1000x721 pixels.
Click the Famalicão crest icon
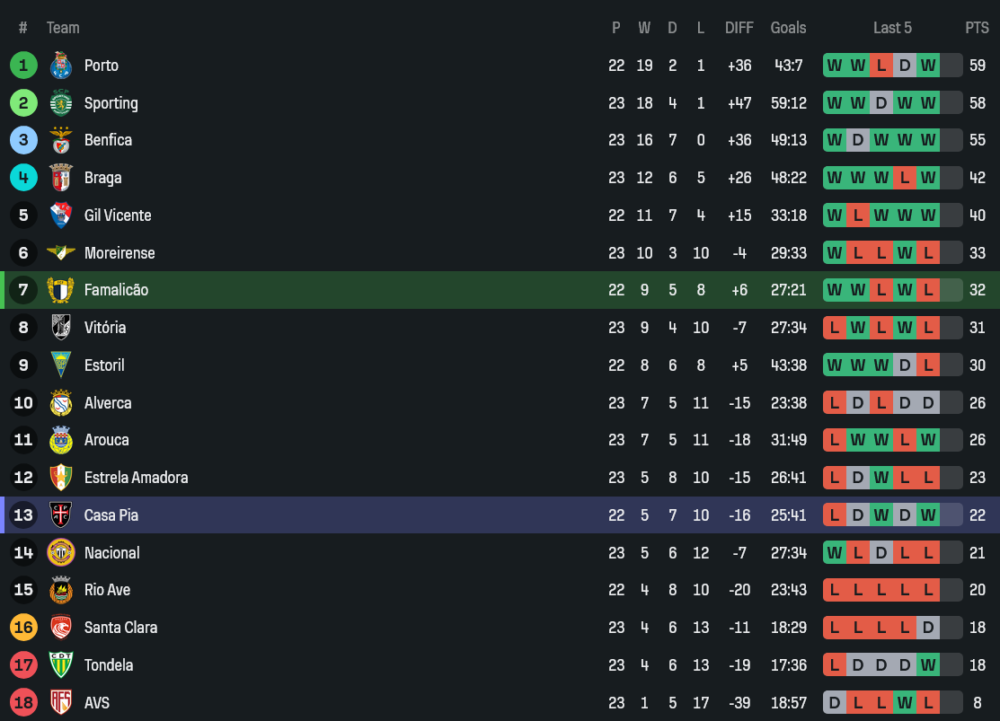coord(61,290)
